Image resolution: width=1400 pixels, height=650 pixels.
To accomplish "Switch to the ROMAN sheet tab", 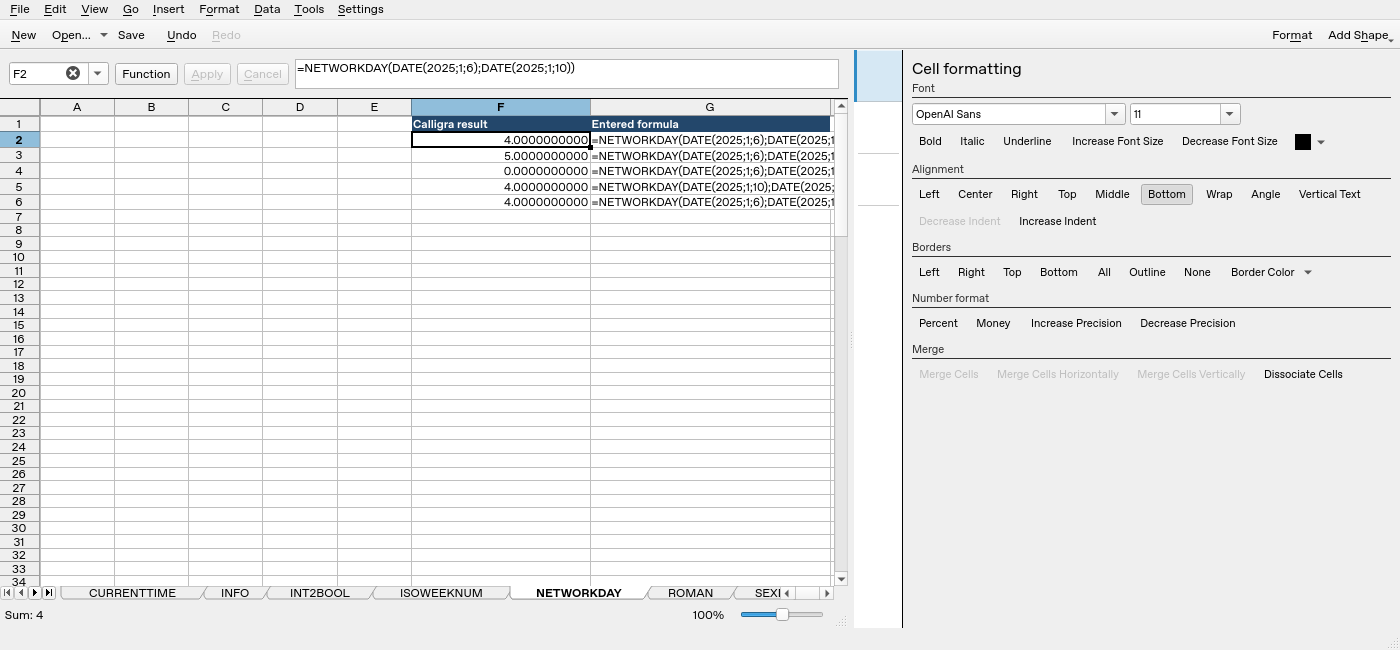I will click(x=690, y=593).
